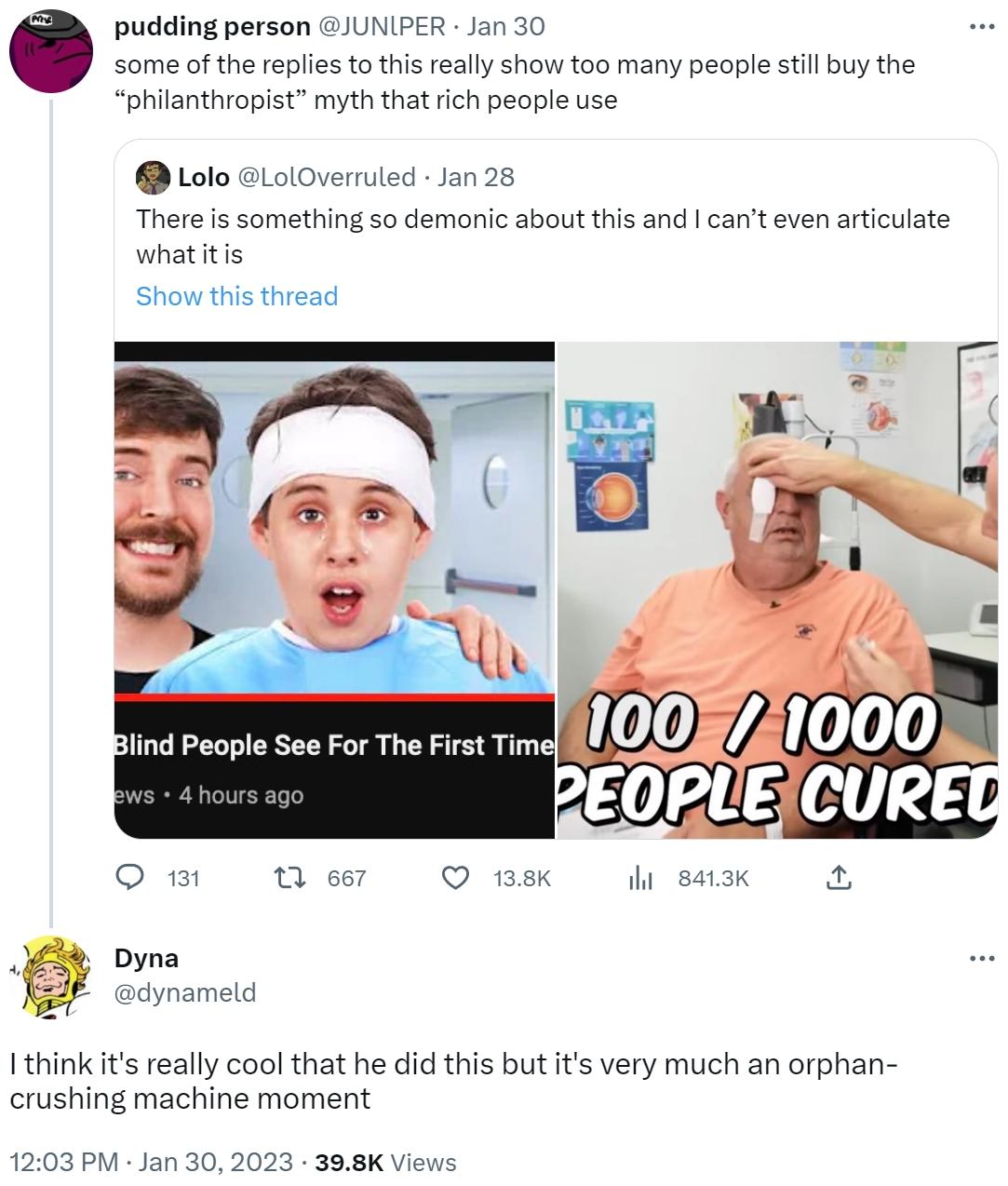Click the Jan 30 timestamp on top tweet
The width and height of the screenshot is (1008, 1186).
[x=505, y=27]
